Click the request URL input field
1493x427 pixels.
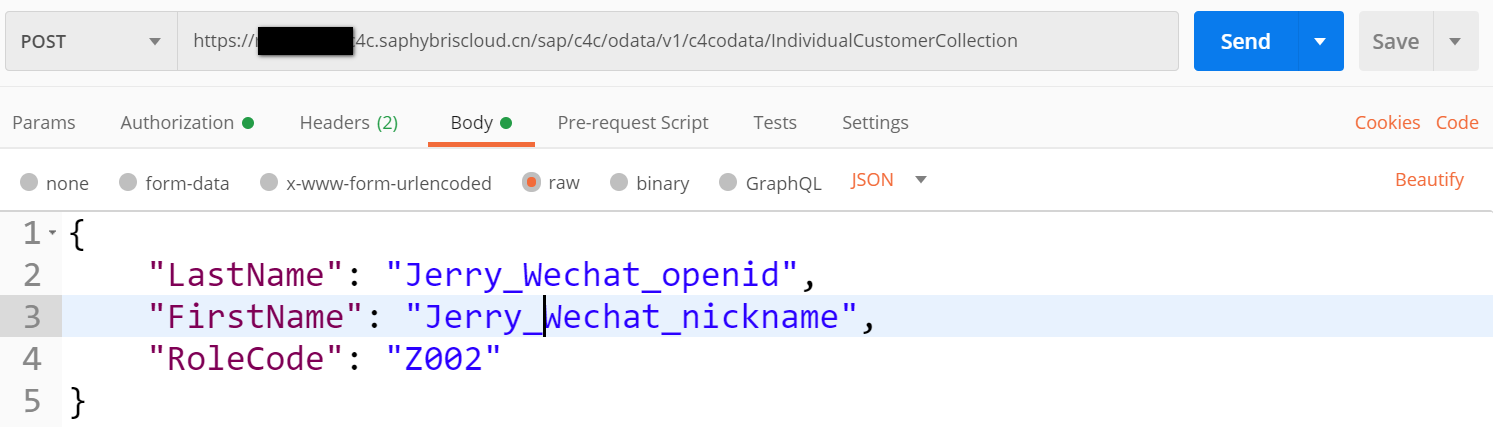click(x=678, y=41)
